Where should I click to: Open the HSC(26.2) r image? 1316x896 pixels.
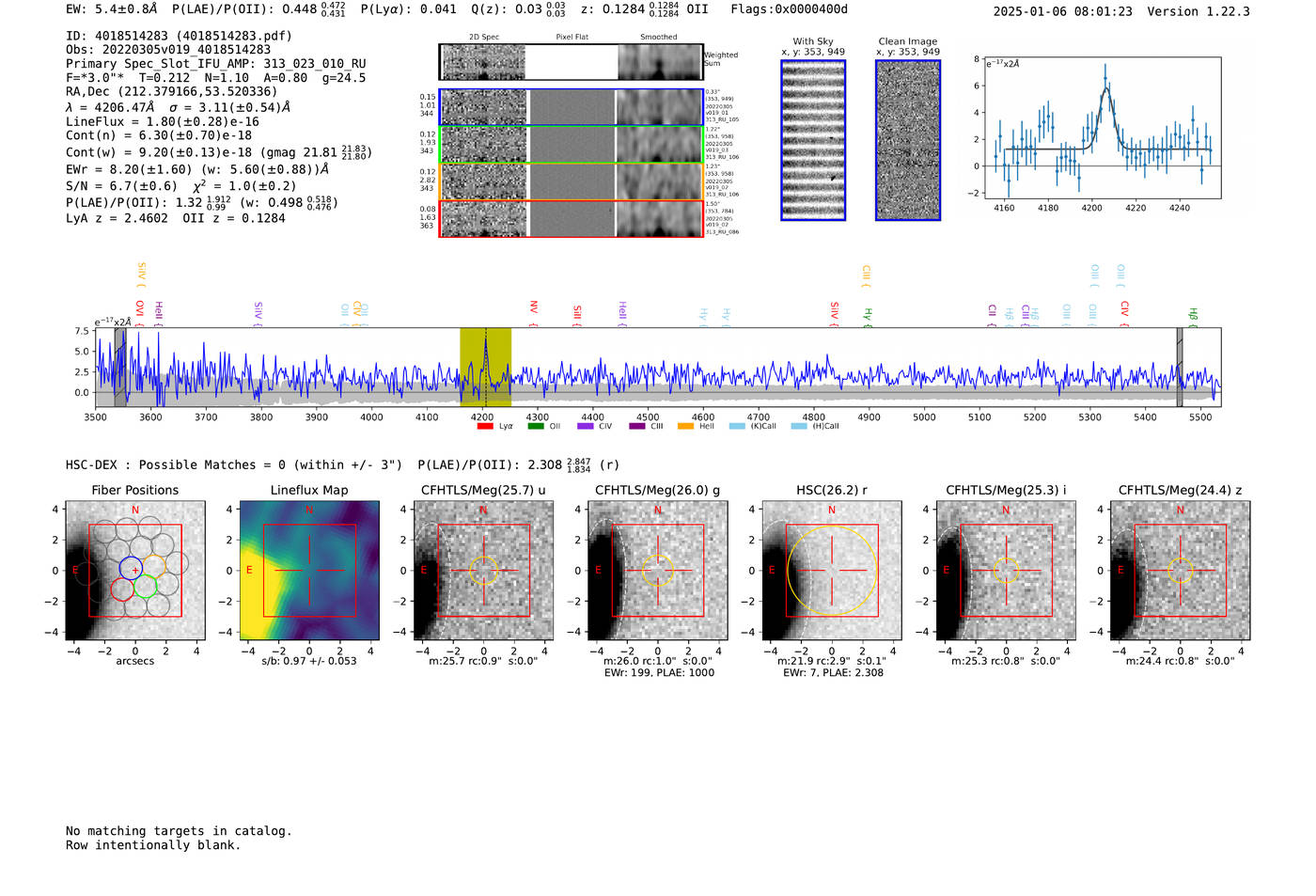[832, 571]
